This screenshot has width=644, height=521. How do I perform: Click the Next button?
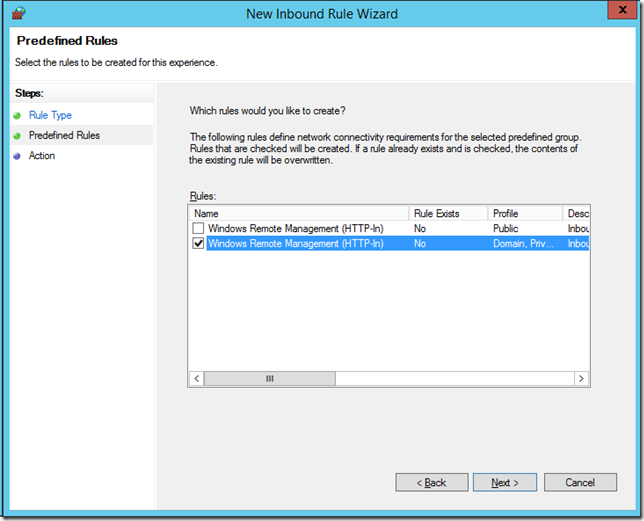point(505,482)
